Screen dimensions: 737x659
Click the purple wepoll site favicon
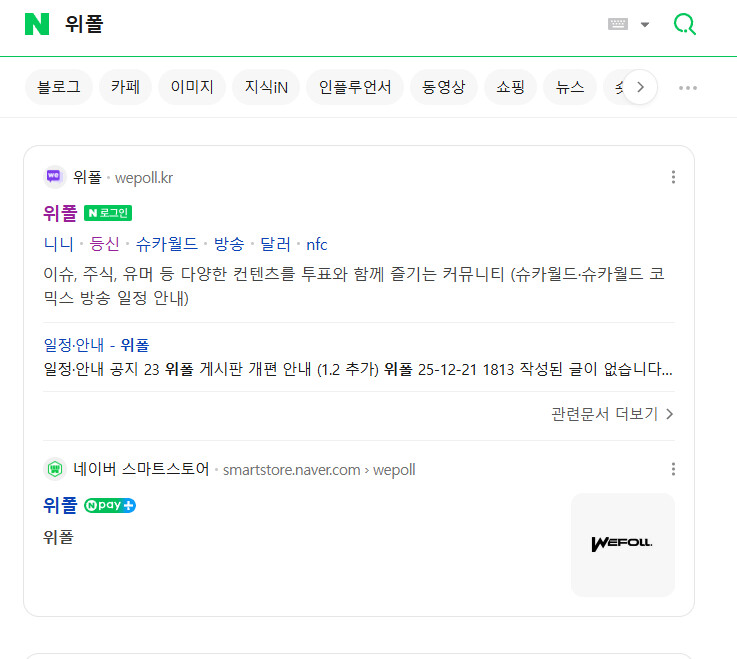pos(55,177)
